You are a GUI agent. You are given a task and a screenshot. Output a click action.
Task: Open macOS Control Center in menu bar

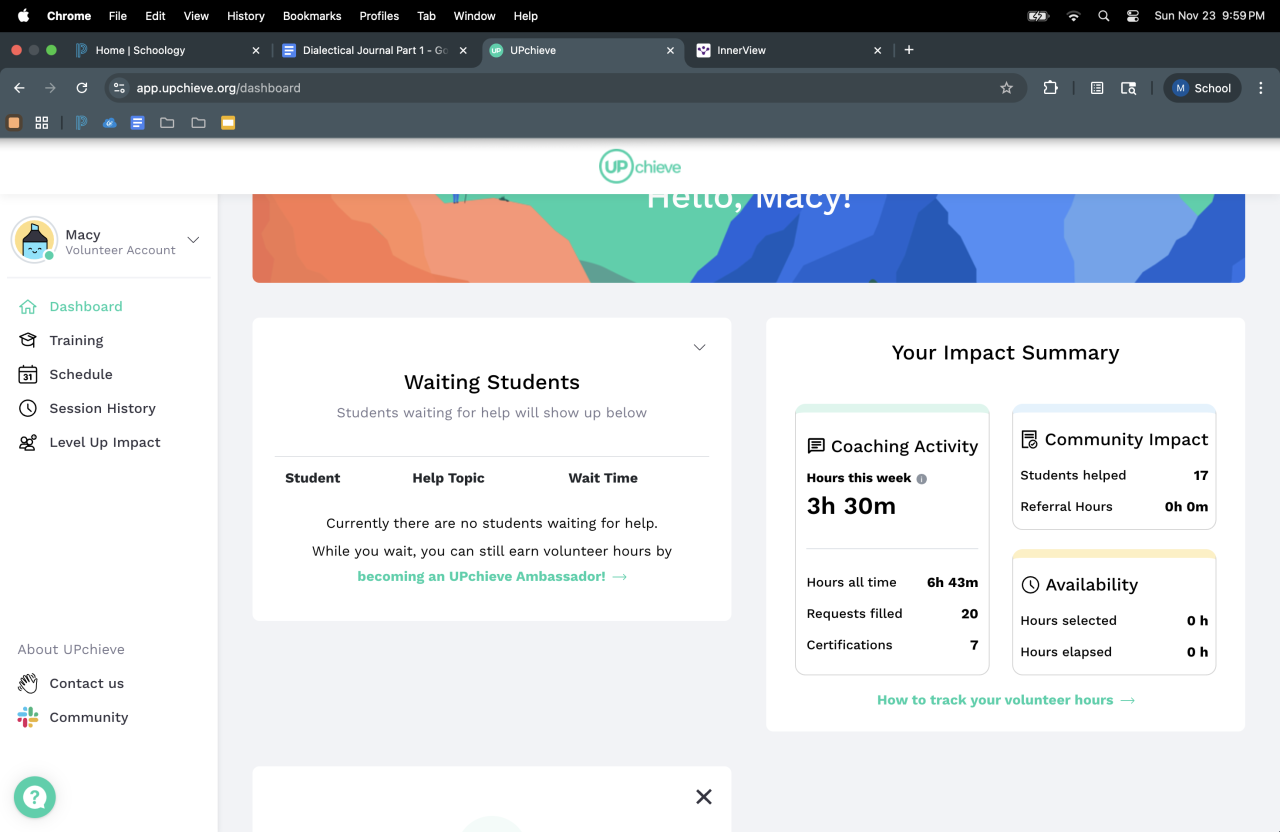click(1133, 16)
